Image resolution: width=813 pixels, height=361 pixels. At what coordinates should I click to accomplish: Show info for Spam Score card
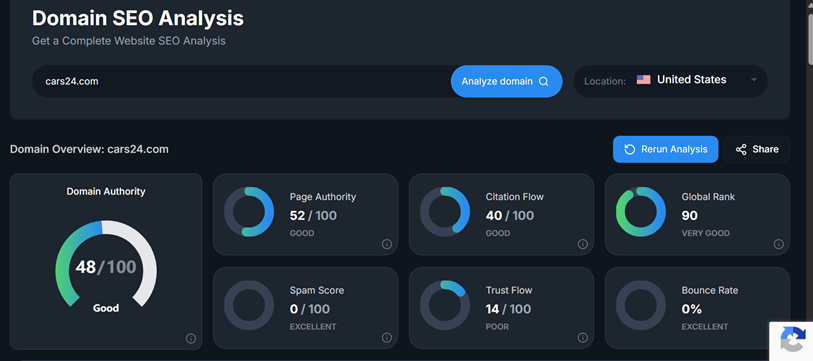[387, 338]
